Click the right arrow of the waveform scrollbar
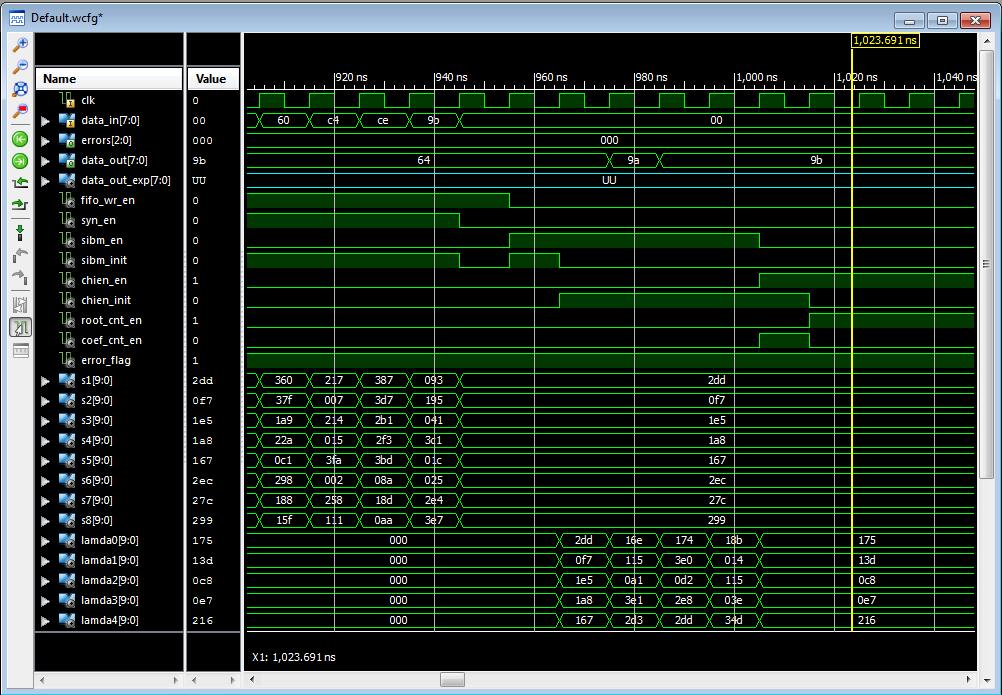The image size is (1002, 695). 968,680
